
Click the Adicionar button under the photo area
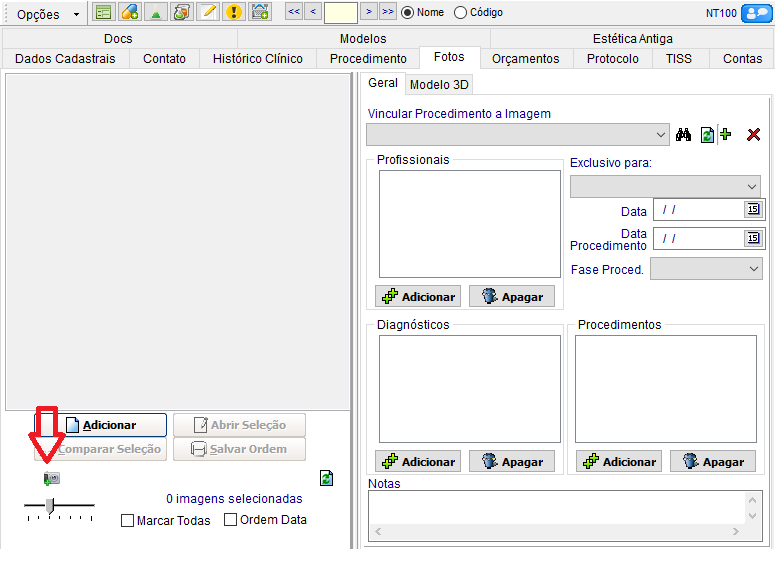(100, 425)
